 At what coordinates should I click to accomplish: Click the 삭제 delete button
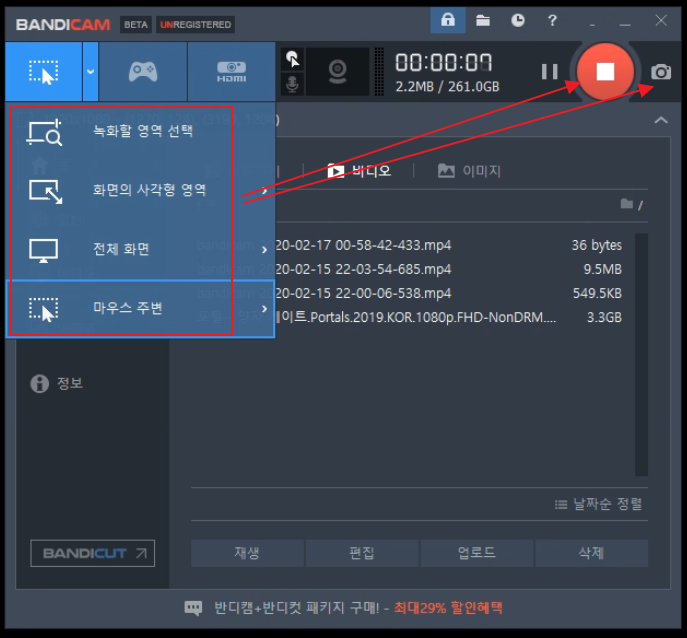click(591, 553)
